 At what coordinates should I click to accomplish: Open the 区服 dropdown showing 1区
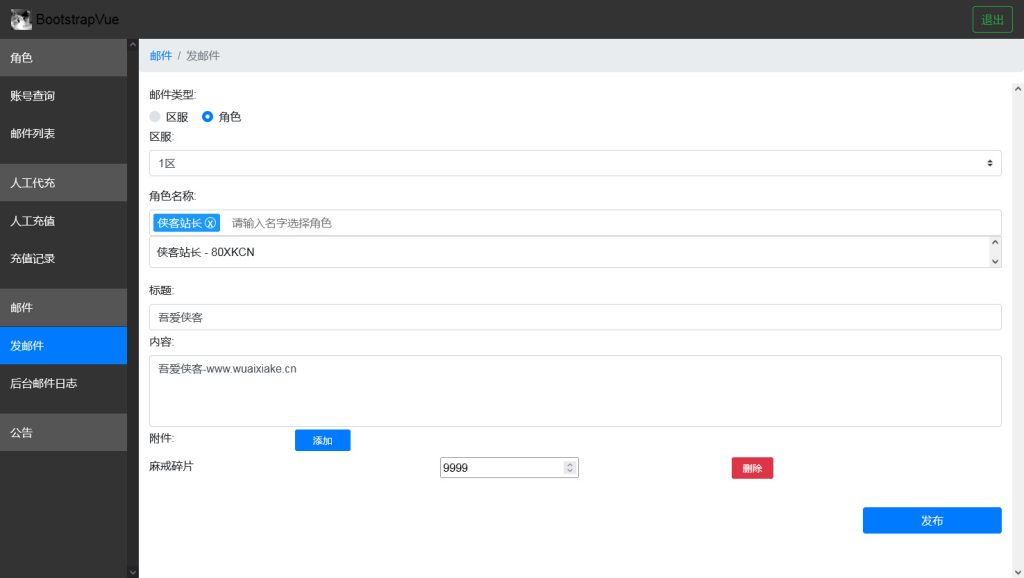[575, 163]
